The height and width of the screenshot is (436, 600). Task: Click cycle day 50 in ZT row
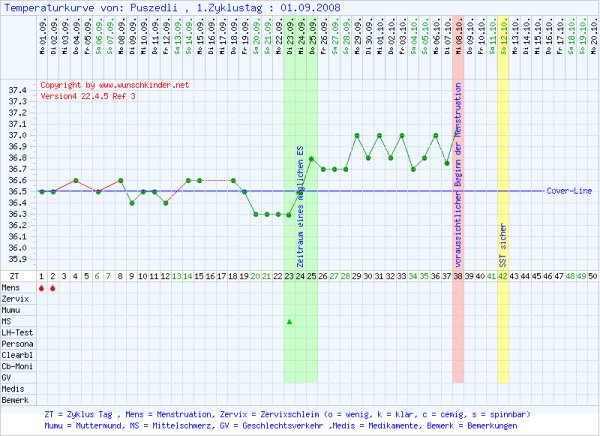click(x=593, y=275)
